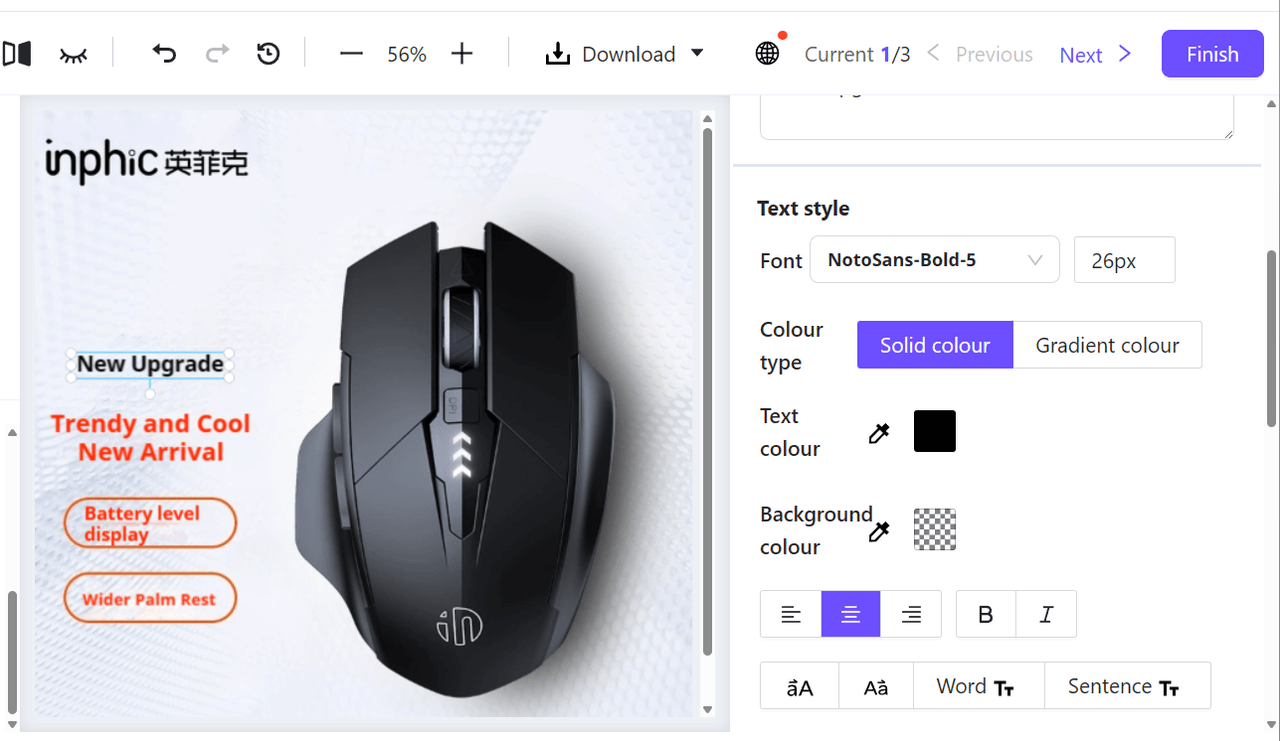This screenshot has width=1280, height=741.
Task: Go to the Next page
Action: [x=1096, y=54]
